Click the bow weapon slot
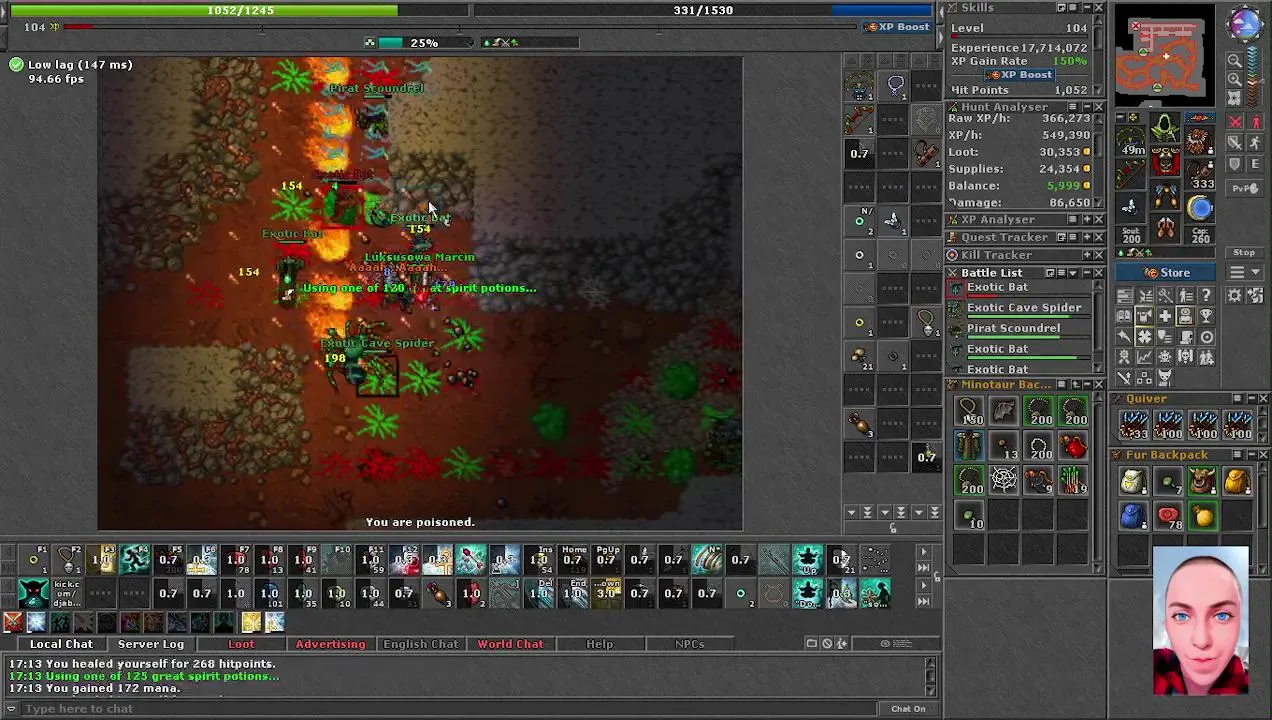The image size is (1272, 720). point(1131,174)
